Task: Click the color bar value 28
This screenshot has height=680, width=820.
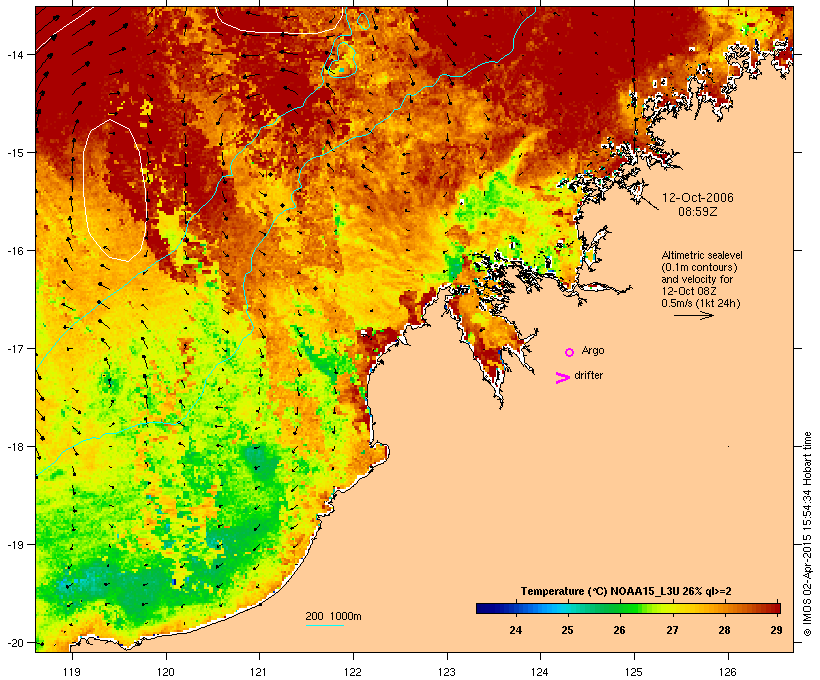Action: [724, 630]
